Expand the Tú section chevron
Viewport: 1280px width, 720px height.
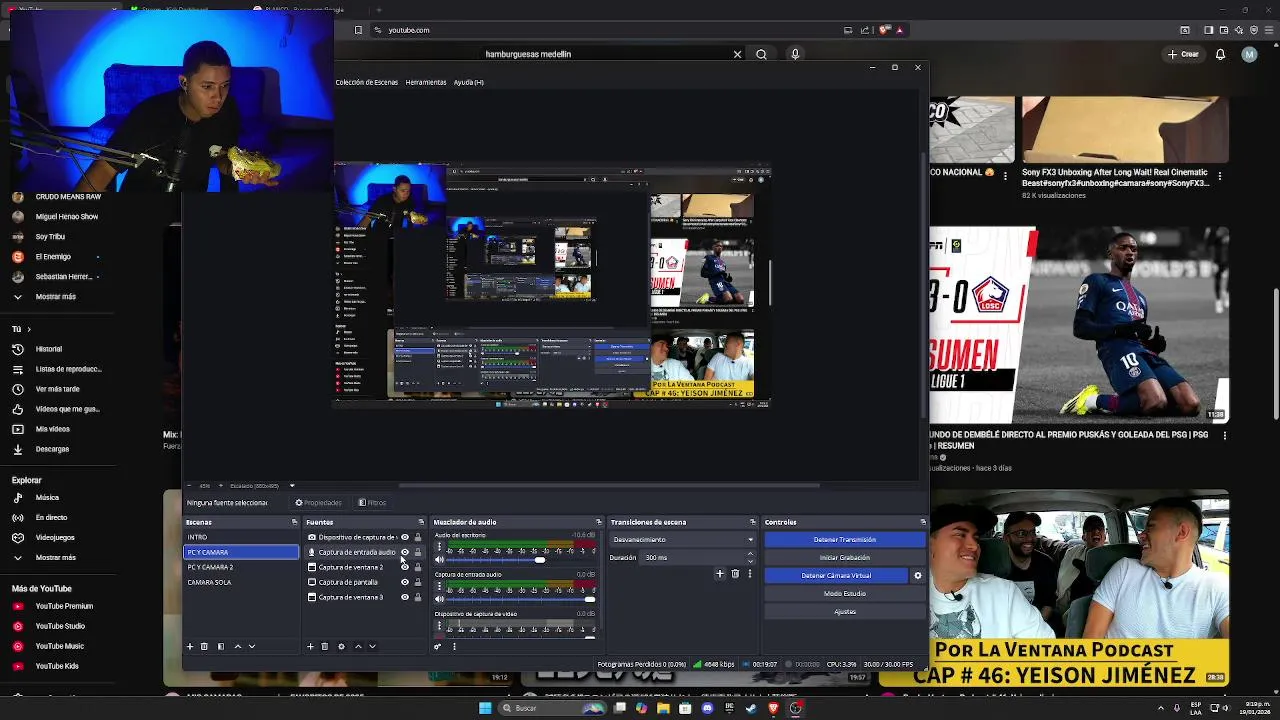click(x=28, y=329)
